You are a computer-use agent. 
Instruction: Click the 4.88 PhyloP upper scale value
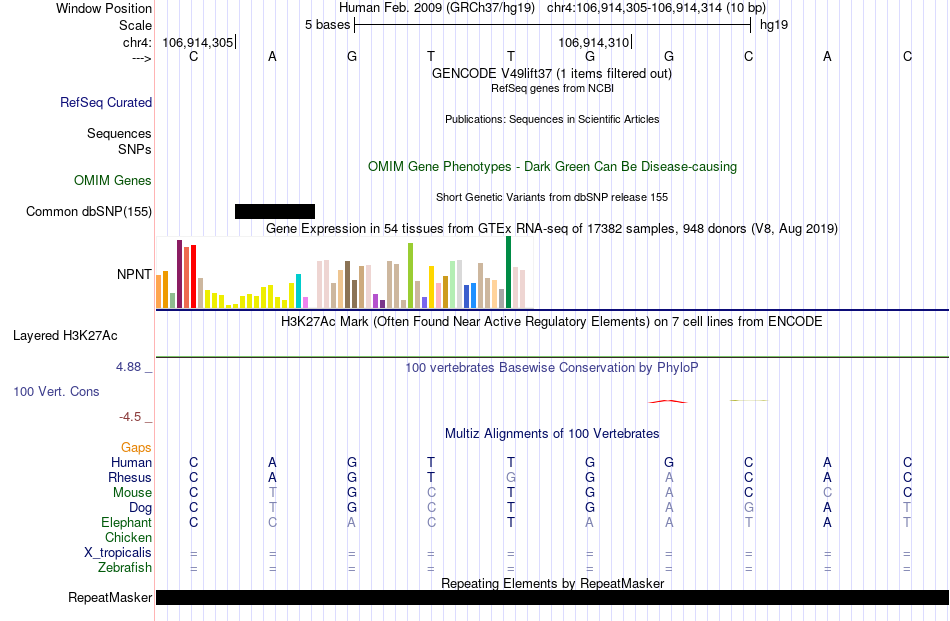tap(128, 367)
